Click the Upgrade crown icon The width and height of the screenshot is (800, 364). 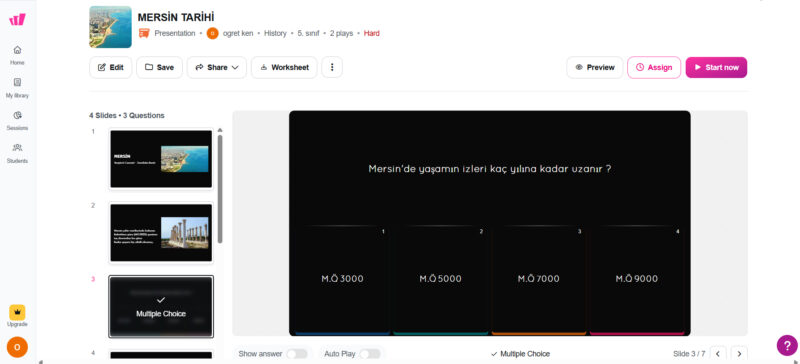click(17, 312)
